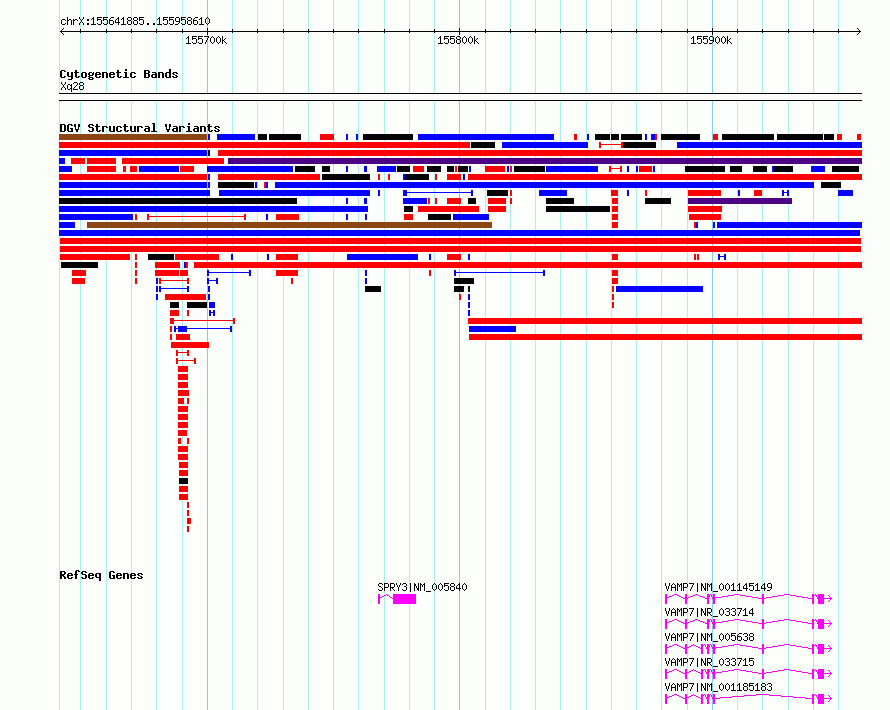Select the 155800k ruler label
Viewport: 890px width, 710px height.
point(457,40)
